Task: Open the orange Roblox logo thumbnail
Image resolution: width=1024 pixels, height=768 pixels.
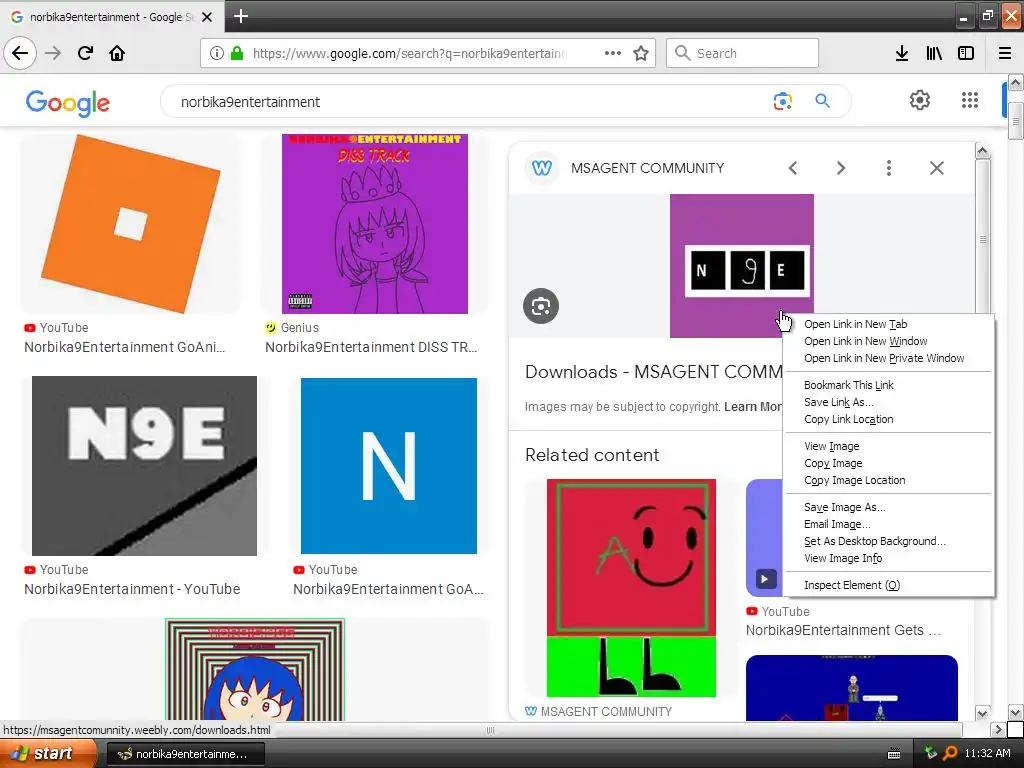Action: click(x=131, y=224)
